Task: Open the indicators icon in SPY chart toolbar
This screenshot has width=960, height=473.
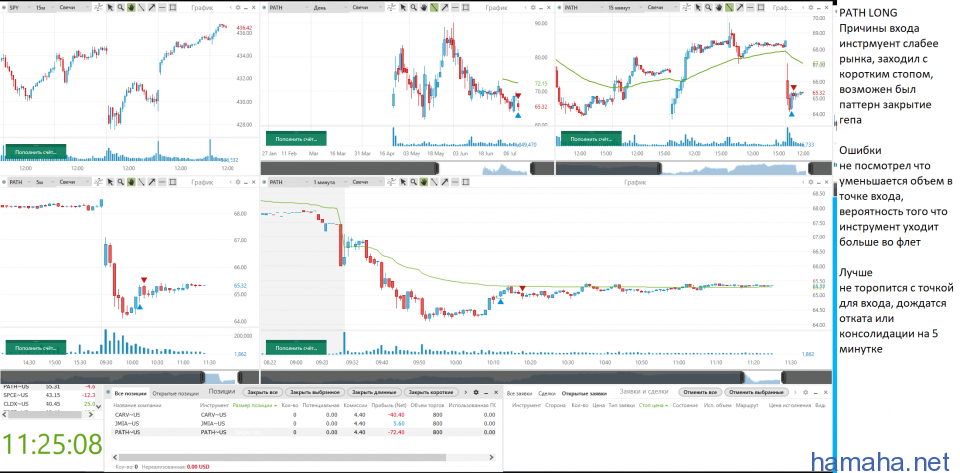Action: pos(98,8)
